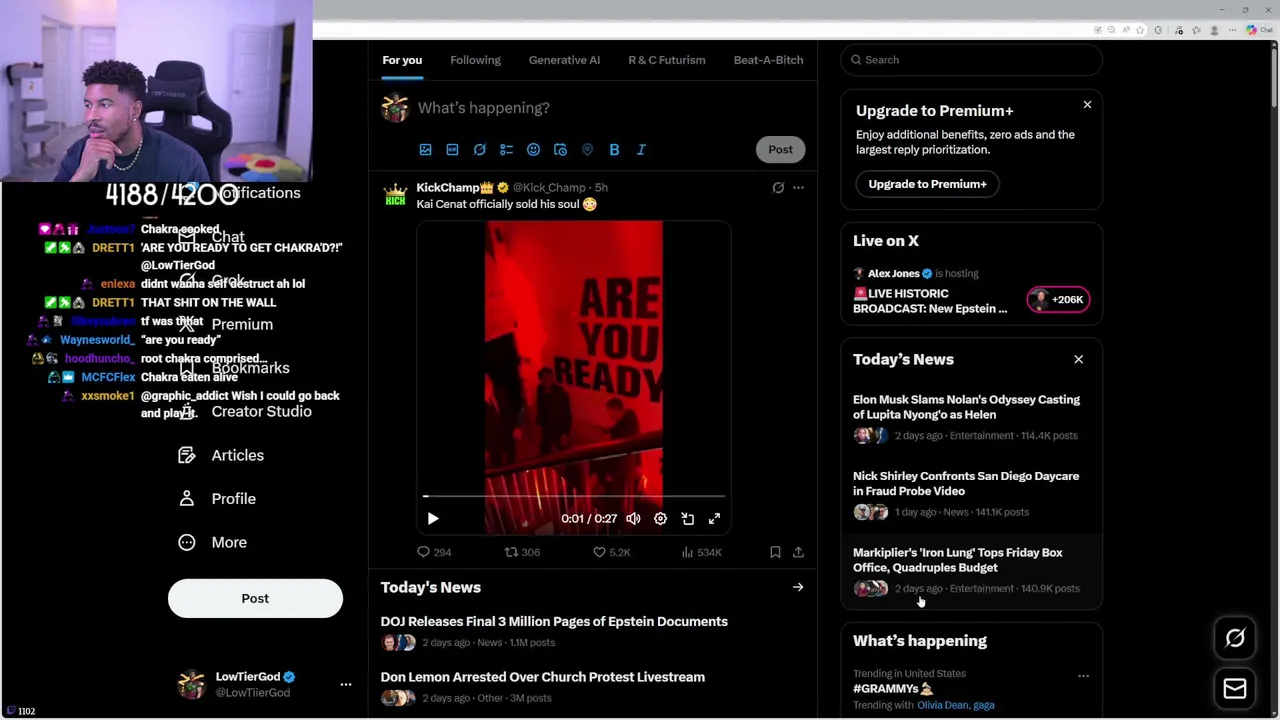Screen dimensions: 1280x720
Task: Tag a location in the post
Action: tap(587, 150)
